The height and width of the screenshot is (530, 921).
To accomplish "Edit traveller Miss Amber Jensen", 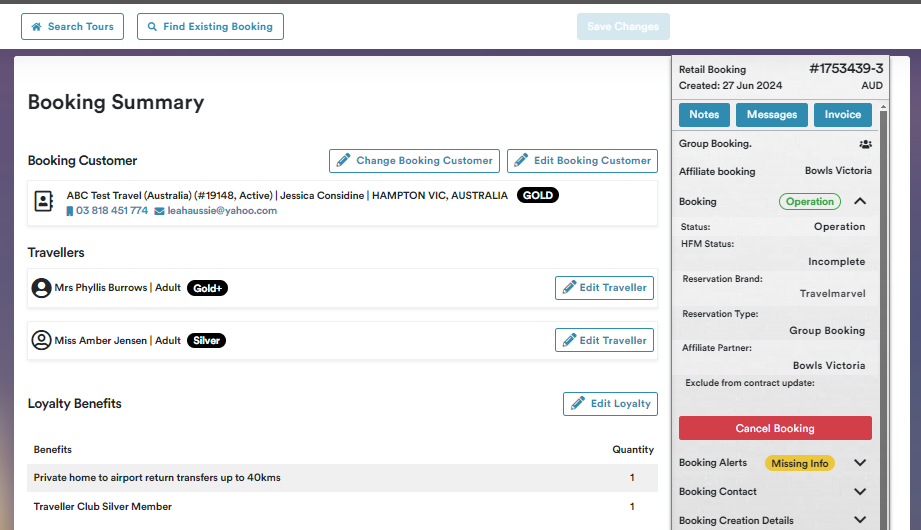I will point(604,340).
